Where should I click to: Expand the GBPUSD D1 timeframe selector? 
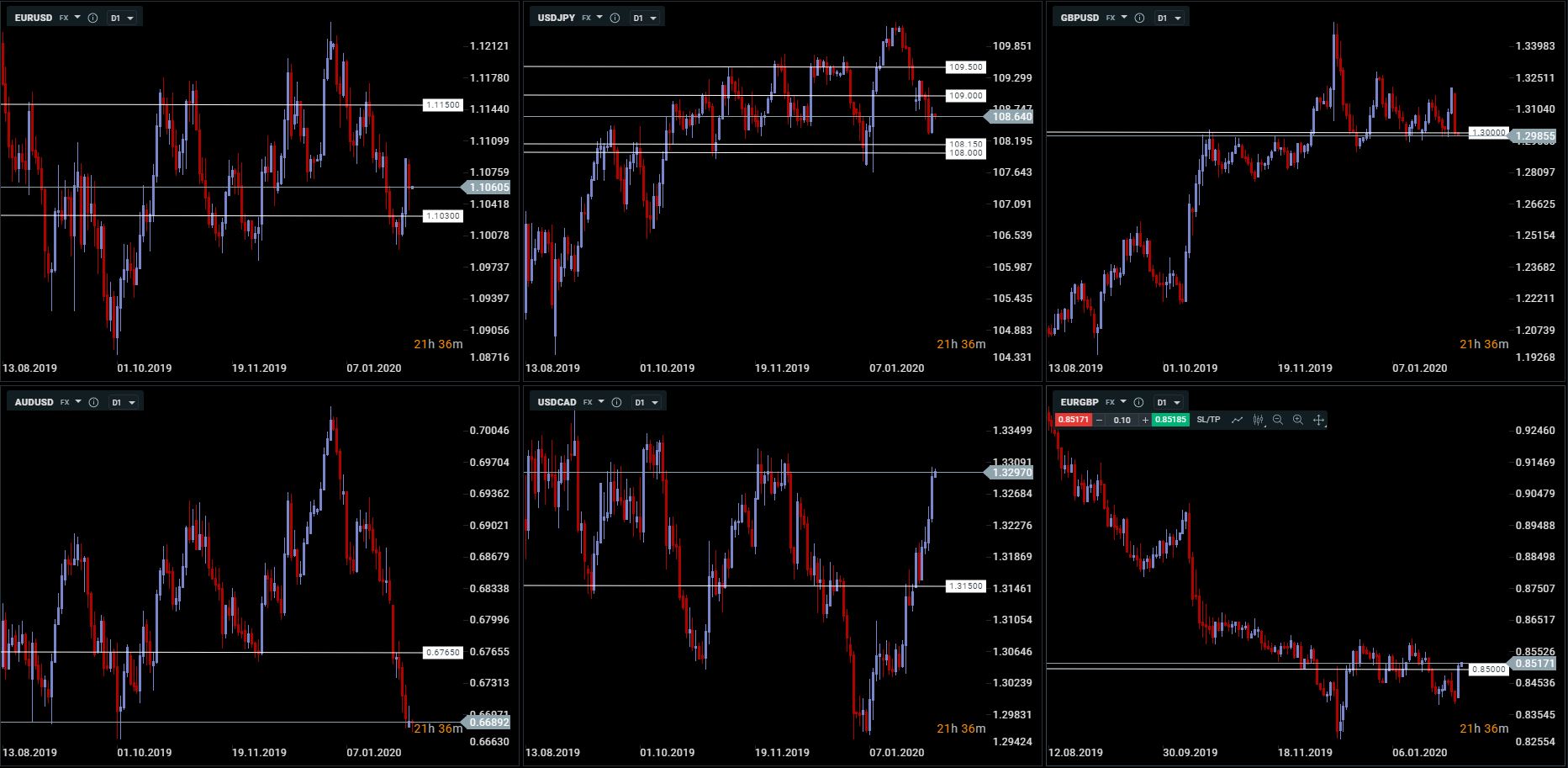coord(1169,18)
